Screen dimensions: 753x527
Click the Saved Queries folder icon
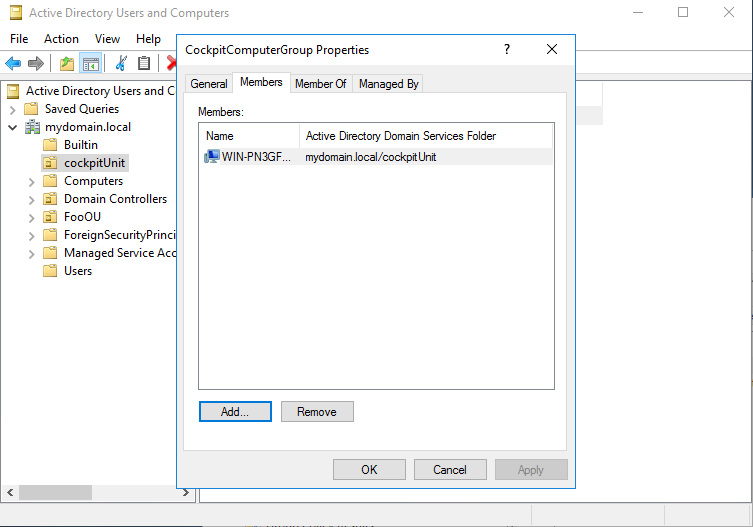(x=31, y=109)
